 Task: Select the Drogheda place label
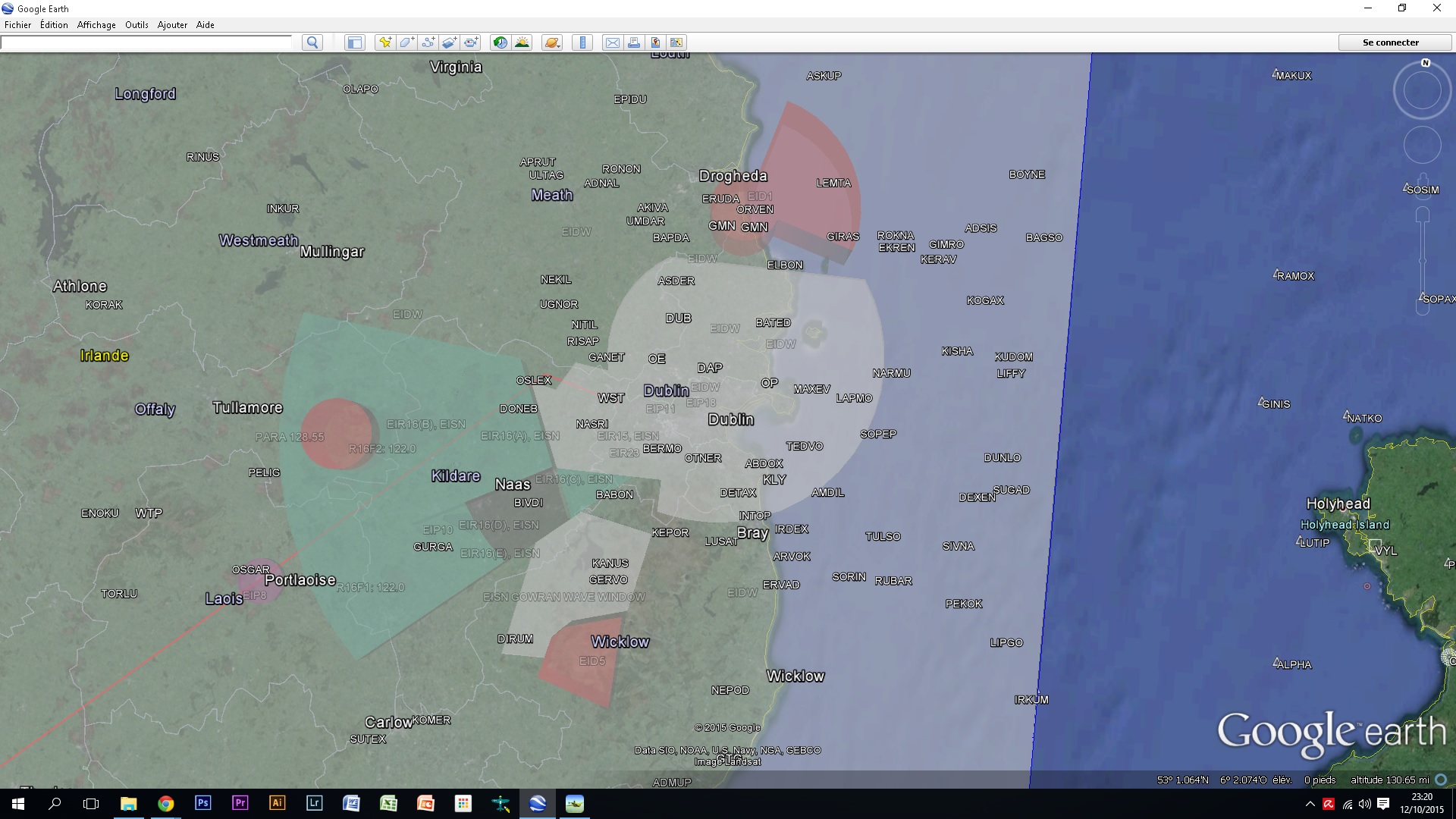[x=733, y=176]
